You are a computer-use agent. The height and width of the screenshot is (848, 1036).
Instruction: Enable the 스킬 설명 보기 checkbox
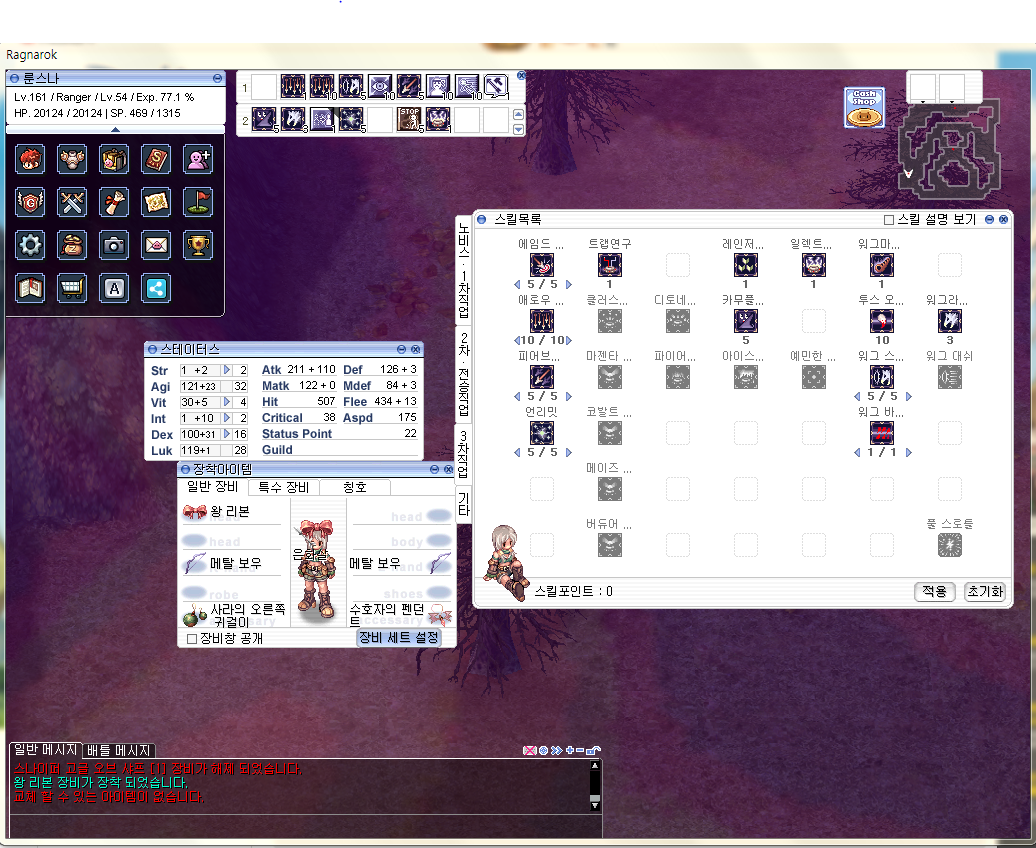tap(889, 220)
